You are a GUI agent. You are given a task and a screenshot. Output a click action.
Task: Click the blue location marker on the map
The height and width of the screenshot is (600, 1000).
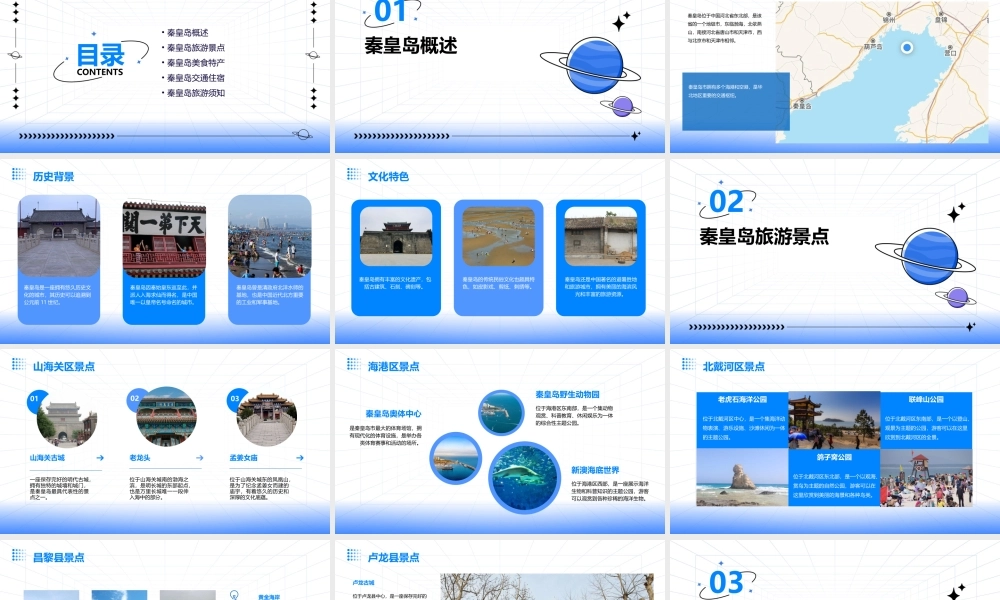[x=907, y=47]
